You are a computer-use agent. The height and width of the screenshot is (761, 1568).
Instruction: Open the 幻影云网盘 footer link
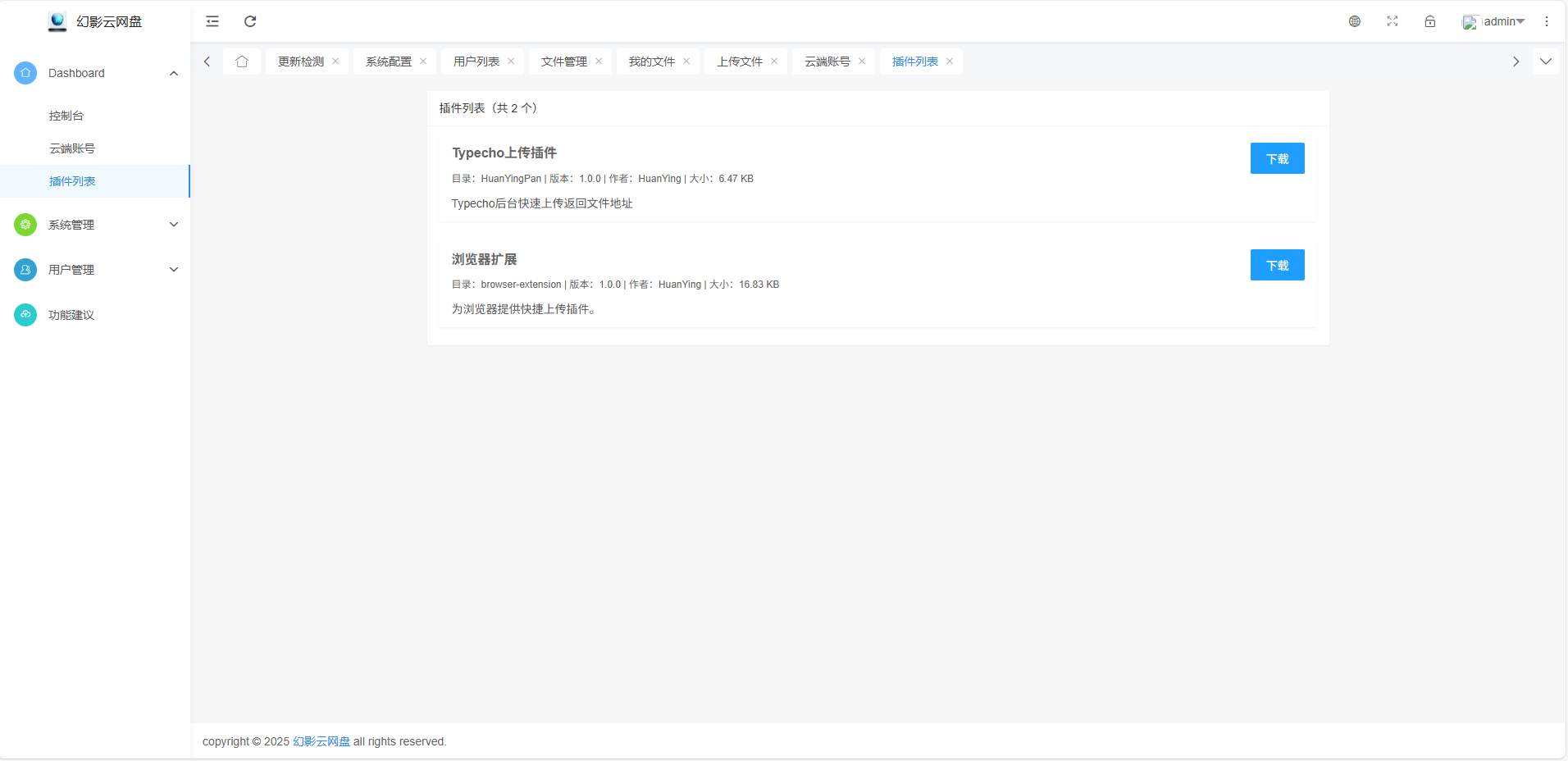321,741
